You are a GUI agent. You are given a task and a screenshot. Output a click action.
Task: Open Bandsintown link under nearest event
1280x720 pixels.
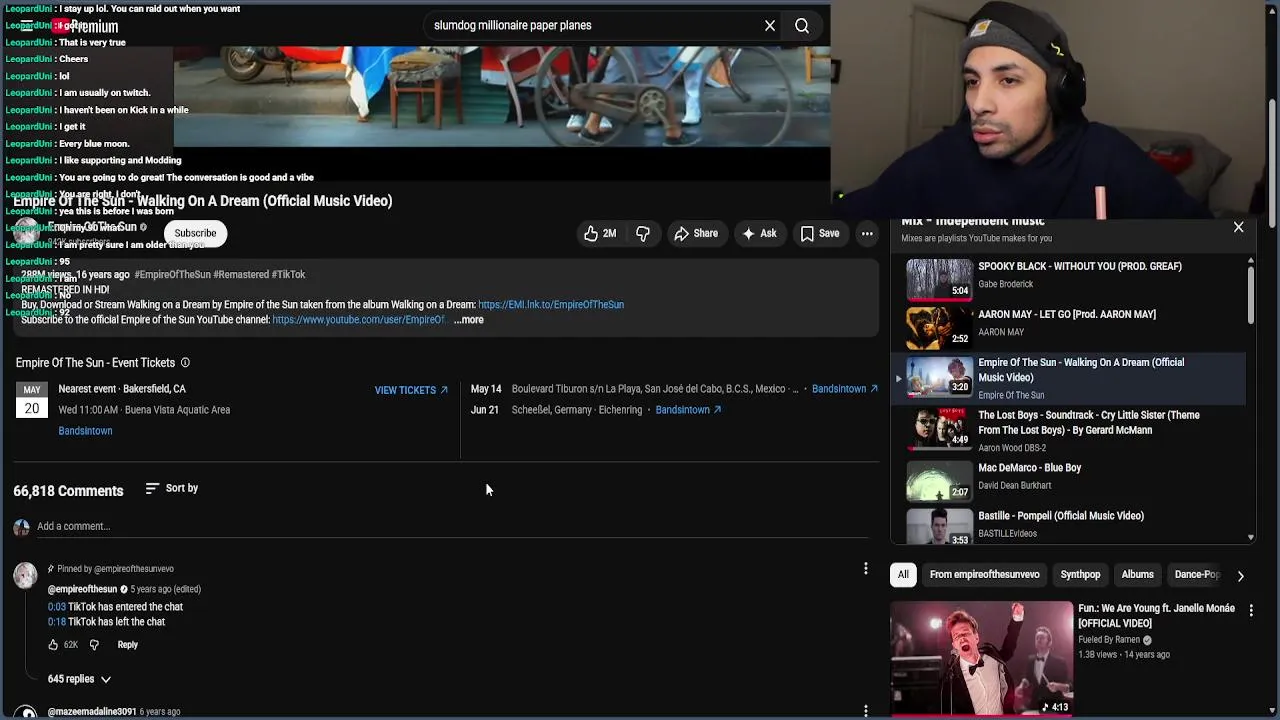click(85, 431)
